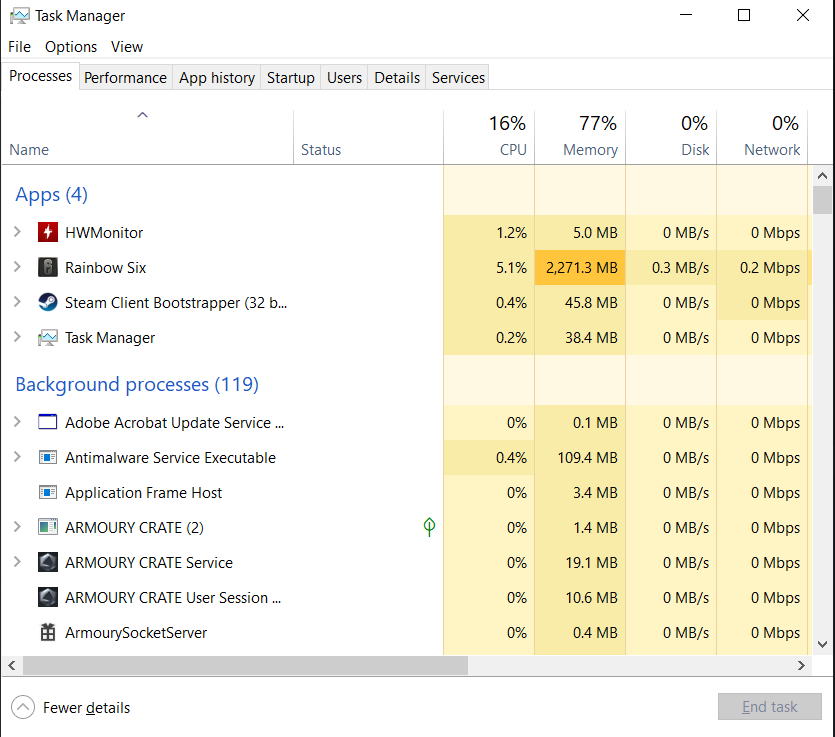
Task: Click the ArmourySocketServer gift icon
Action: click(48, 632)
